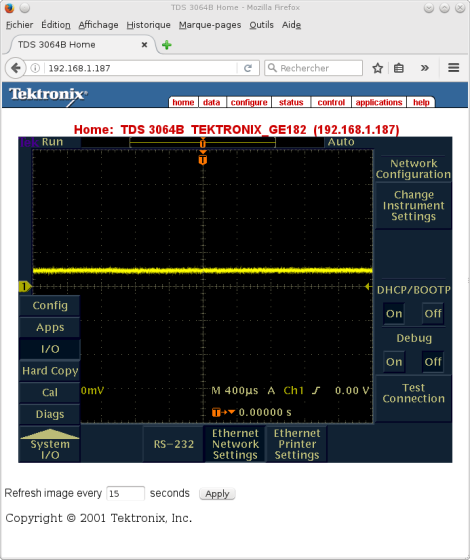The width and height of the screenshot is (470, 560).
Task: Select the Cal menu entry
Action: 50,392
